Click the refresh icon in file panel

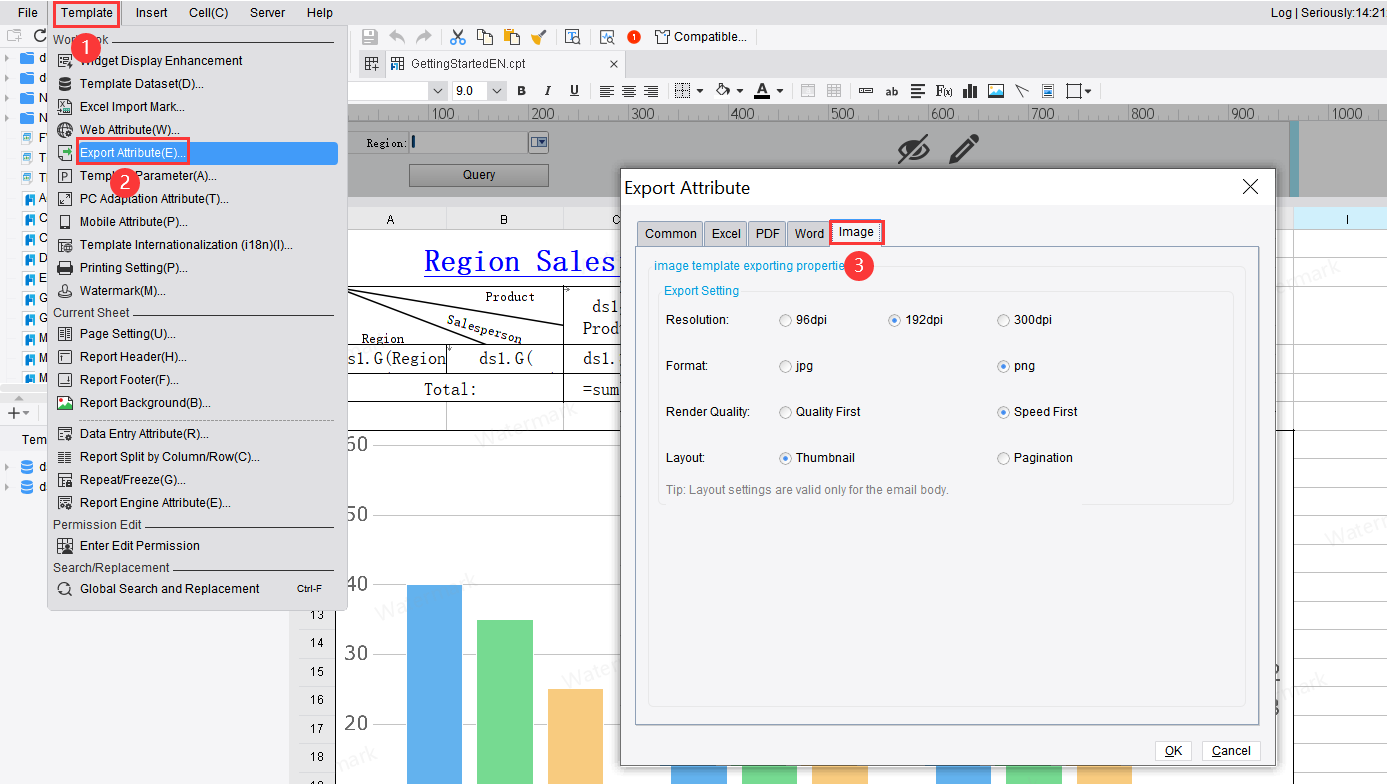click(x=41, y=35)
